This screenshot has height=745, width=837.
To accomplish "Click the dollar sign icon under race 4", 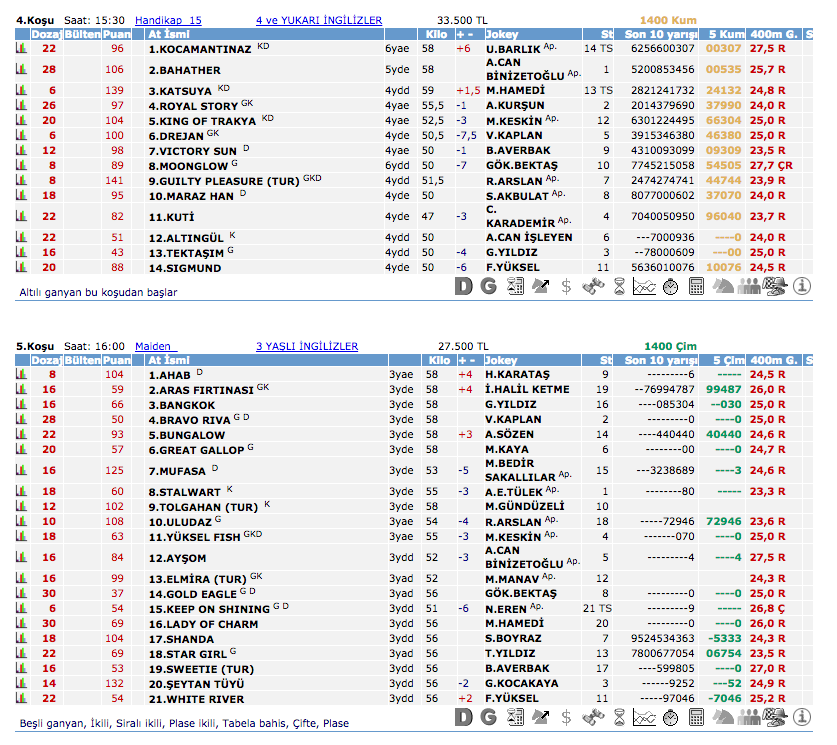I will (567, 287).
